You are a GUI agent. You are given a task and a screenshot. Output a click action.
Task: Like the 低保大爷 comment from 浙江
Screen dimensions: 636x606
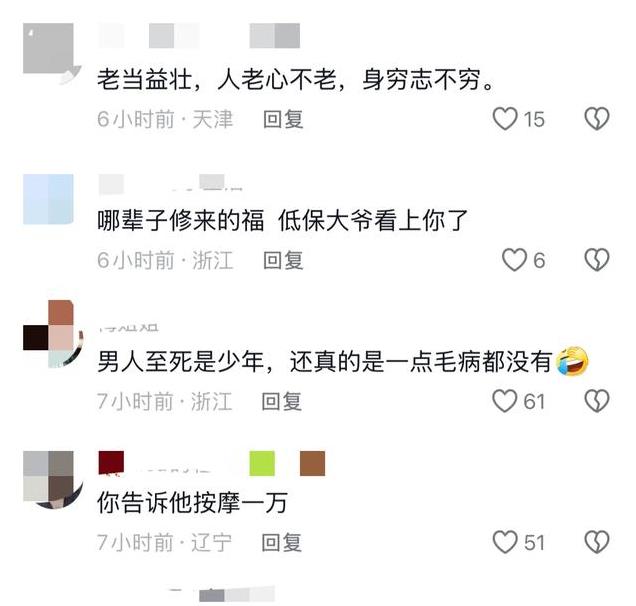tap(514, 260)
